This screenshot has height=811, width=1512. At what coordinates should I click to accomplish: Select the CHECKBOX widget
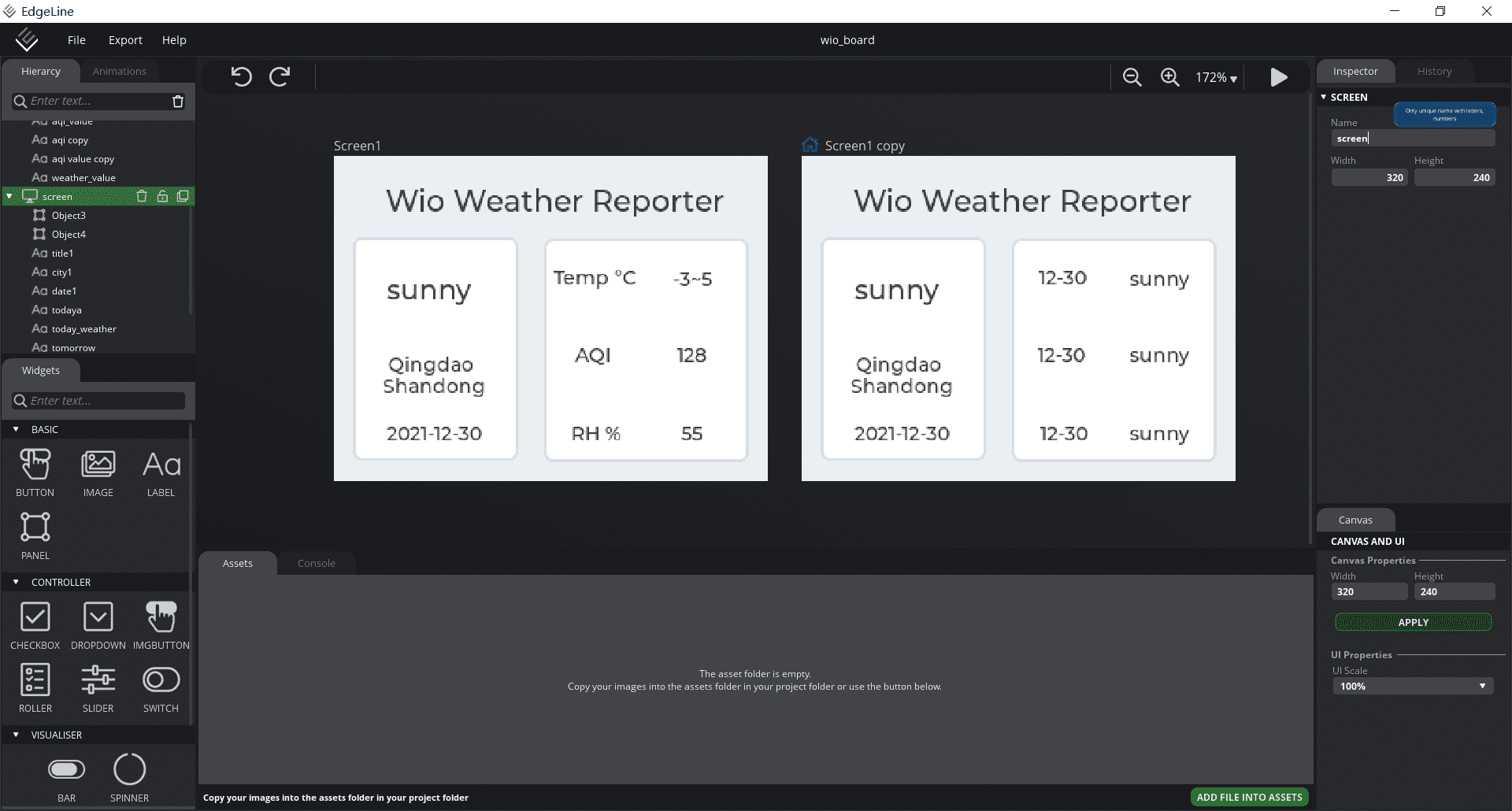[x=35, y=625]
